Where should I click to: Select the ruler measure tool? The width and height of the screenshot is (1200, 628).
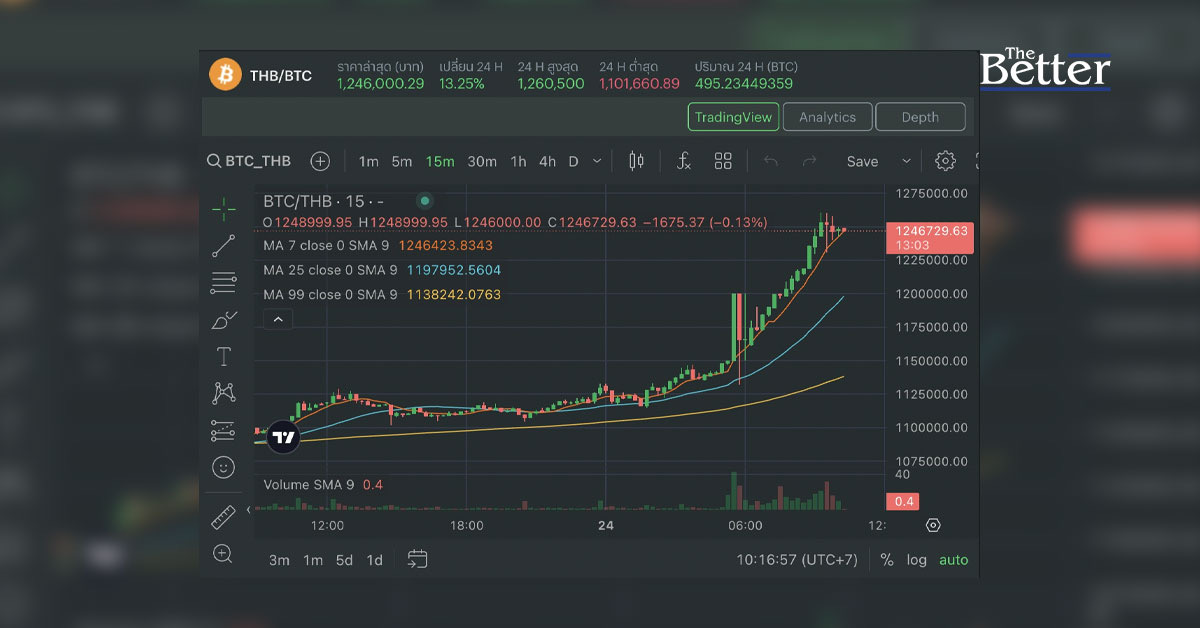point(224,517)
